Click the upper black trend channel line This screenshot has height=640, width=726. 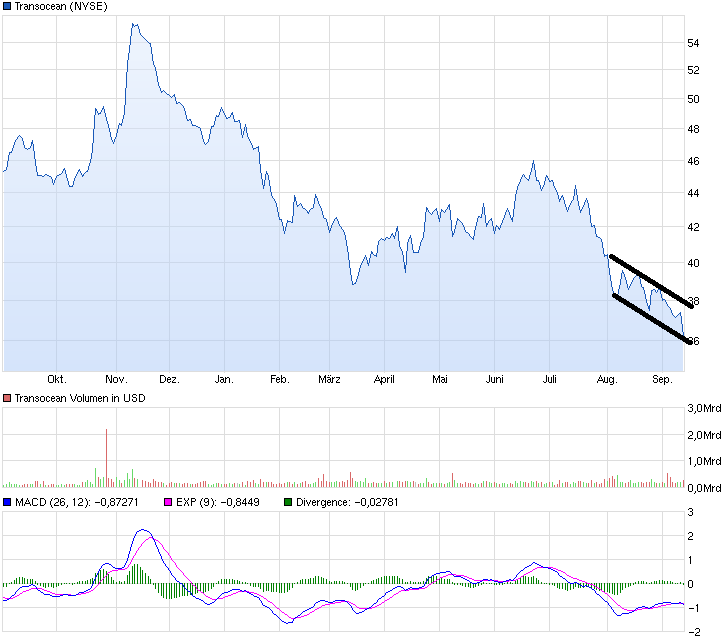click(650, 281)
